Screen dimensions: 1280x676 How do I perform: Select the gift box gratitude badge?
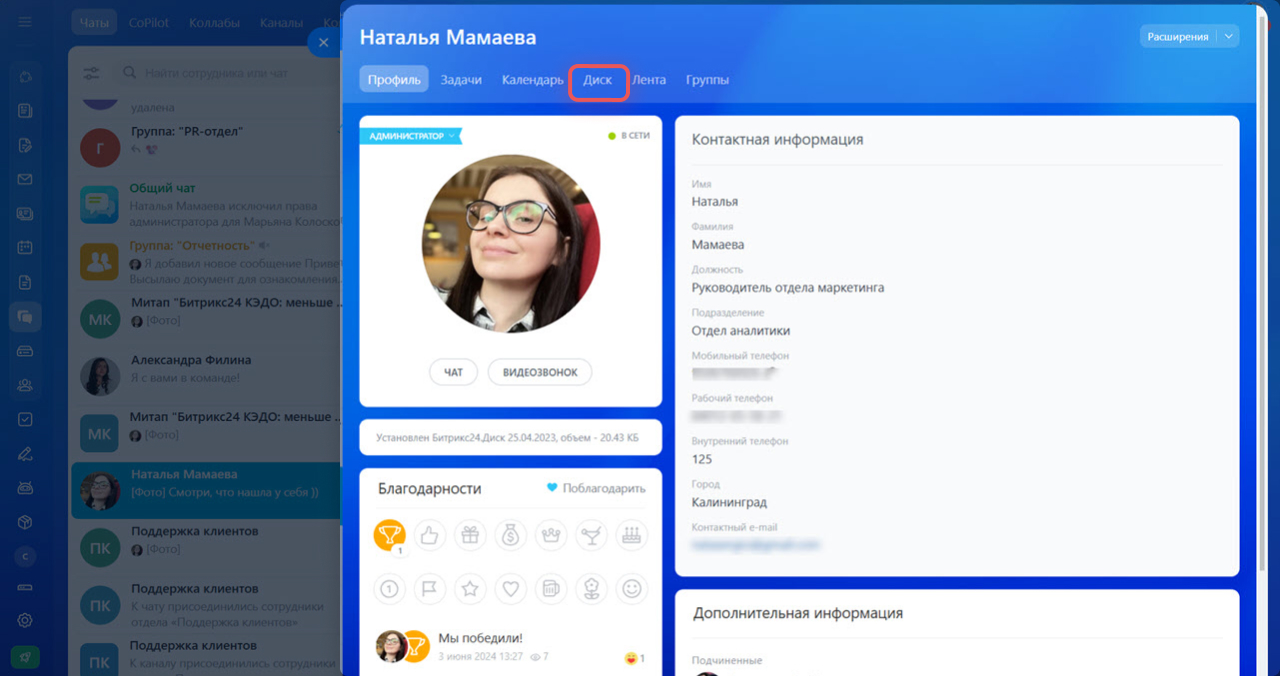470,535
